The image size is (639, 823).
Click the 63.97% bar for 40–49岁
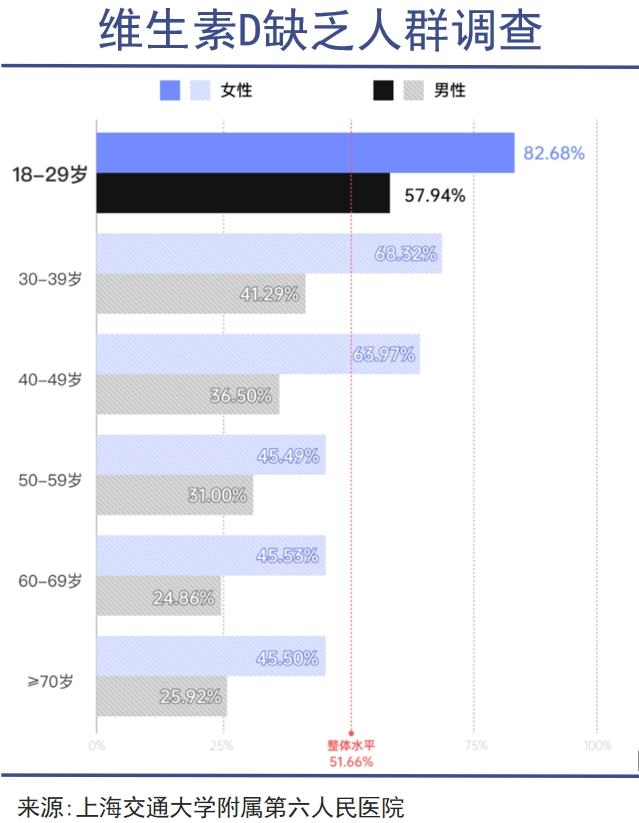258,355
